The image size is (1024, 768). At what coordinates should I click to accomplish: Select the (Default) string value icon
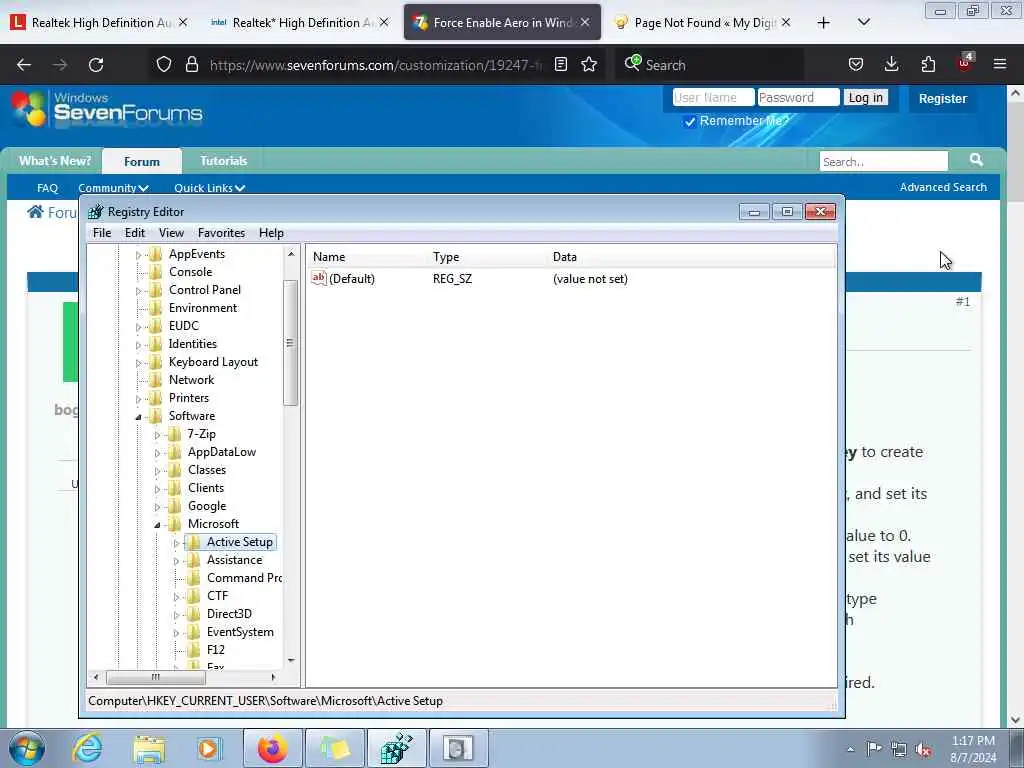point(319,278)
